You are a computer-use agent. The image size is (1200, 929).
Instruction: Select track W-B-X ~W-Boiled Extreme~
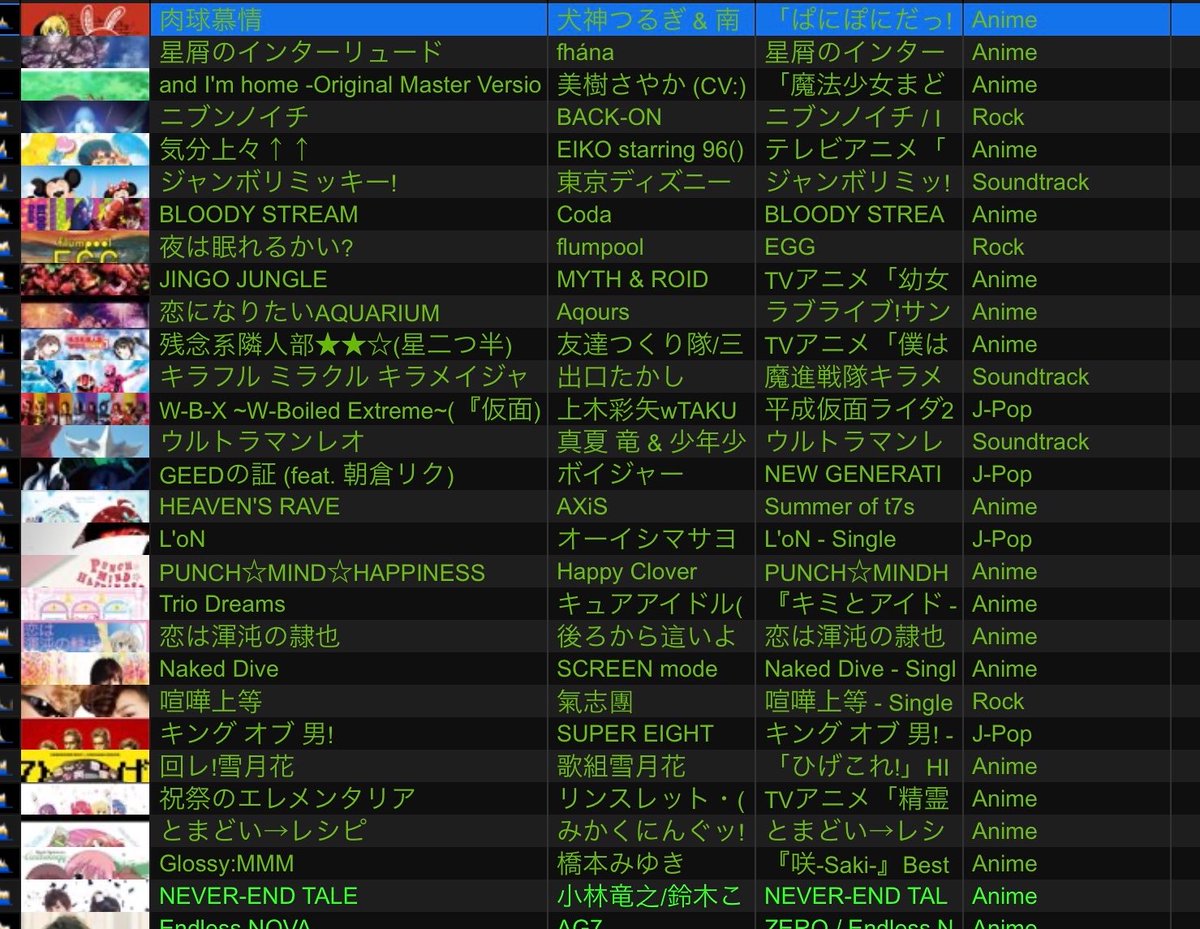pos(350,409)
